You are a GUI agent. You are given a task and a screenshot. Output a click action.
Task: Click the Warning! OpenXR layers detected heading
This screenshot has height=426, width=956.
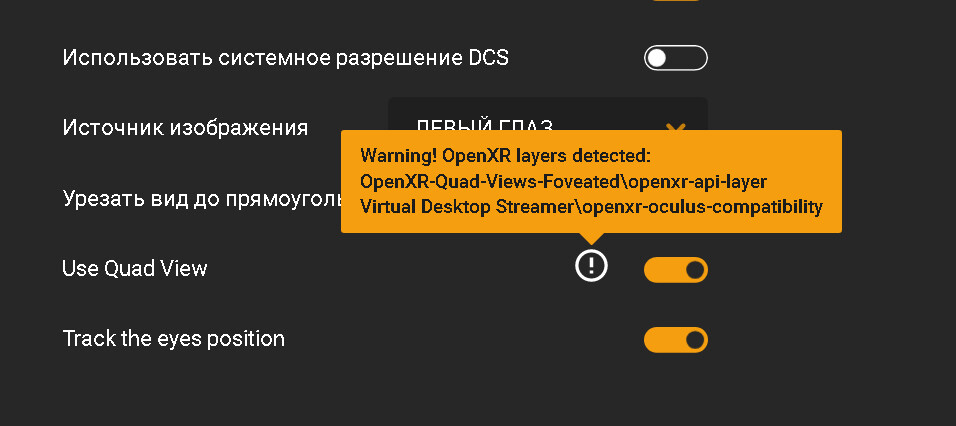[x=506, y=156]
